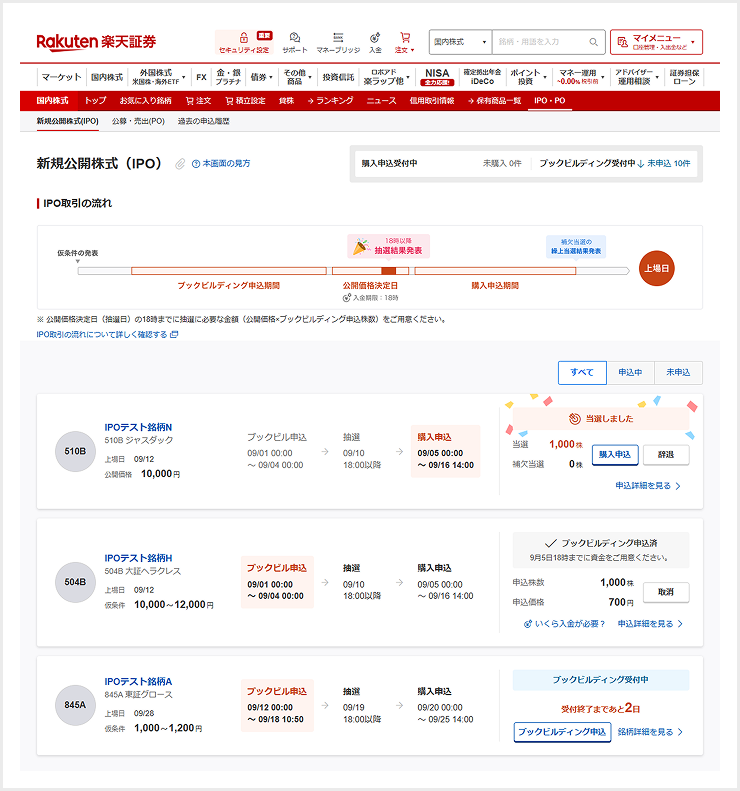Click the 入金 deposit icon
This screenshot has width=740, height=791.
pos(375,38)
